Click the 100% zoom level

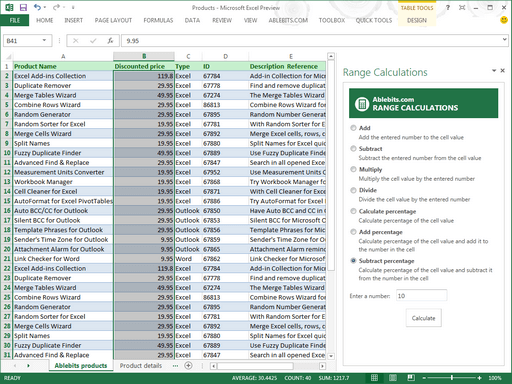tap(495, 378)
